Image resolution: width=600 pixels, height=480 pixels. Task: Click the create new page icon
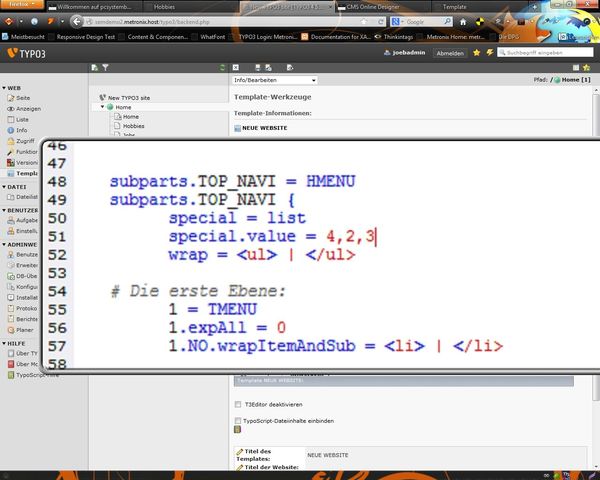[92, 68]
